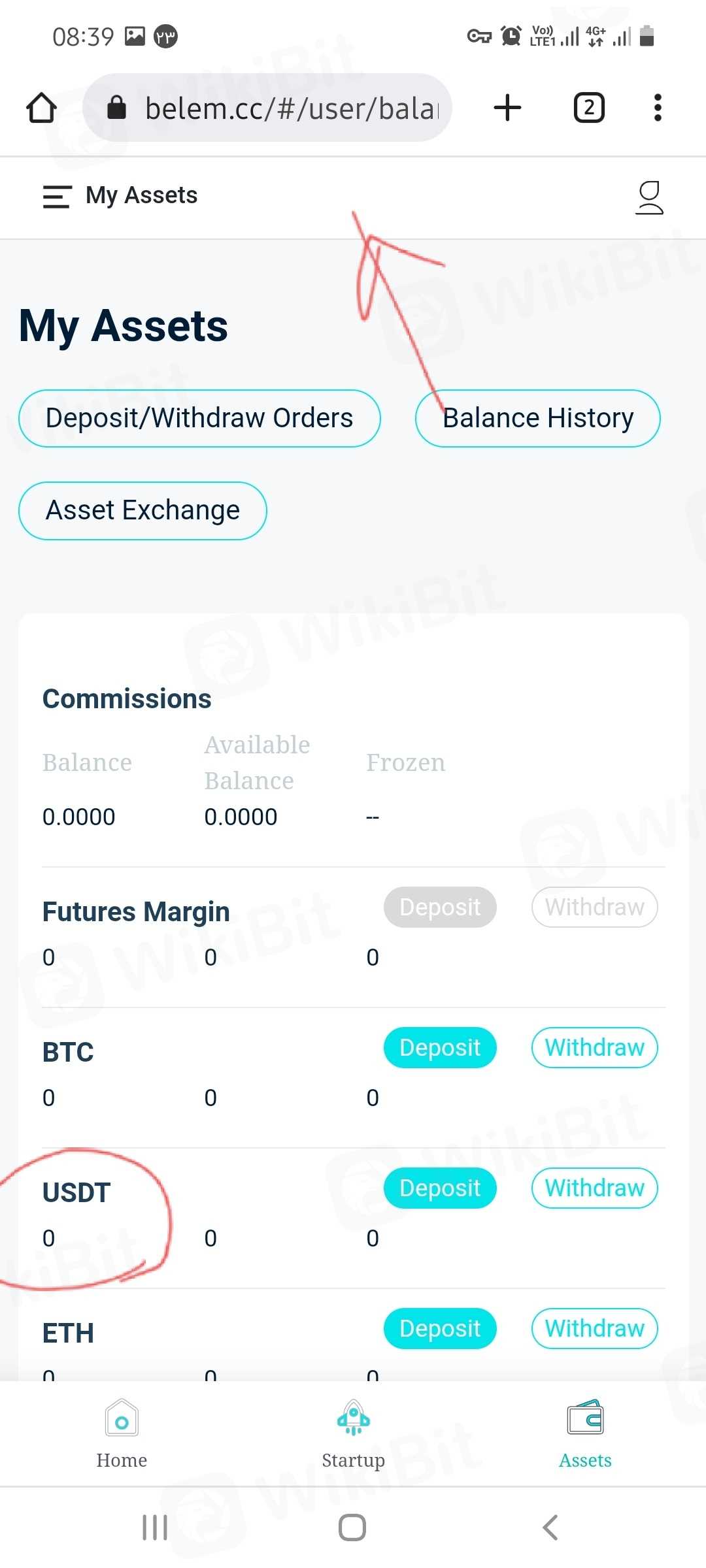Tap the browser home icon

(x=41, y=108)
